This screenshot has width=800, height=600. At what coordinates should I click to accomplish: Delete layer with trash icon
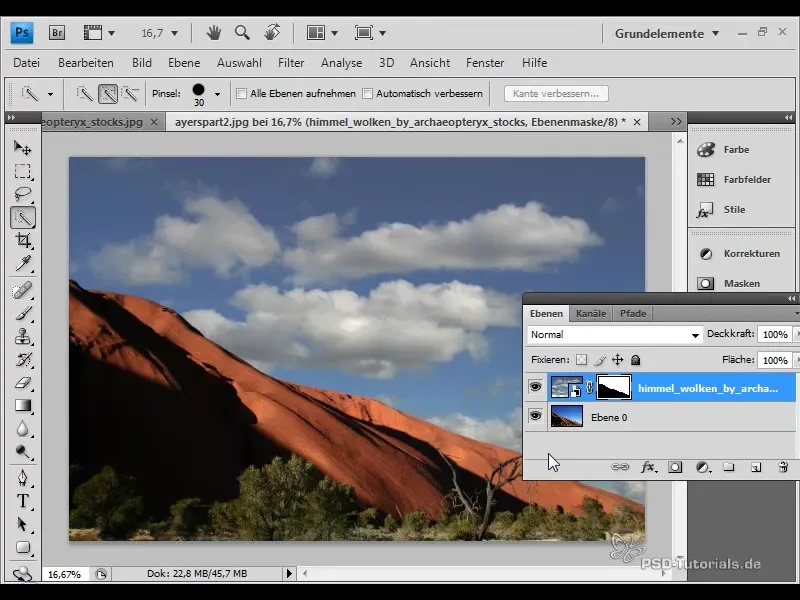click(783, 467)
